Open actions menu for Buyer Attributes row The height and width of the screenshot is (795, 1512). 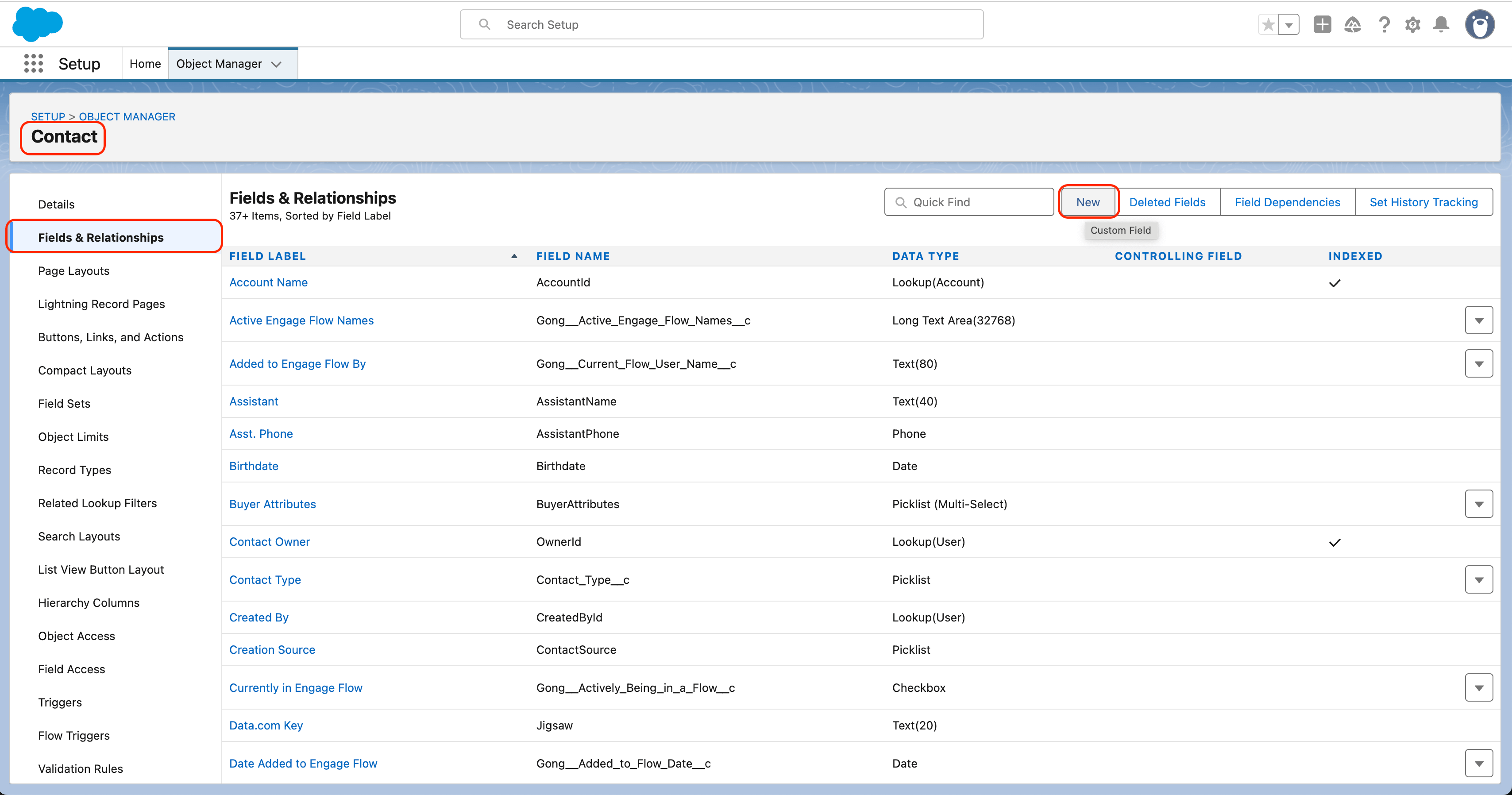click(x=1478, y=504)
